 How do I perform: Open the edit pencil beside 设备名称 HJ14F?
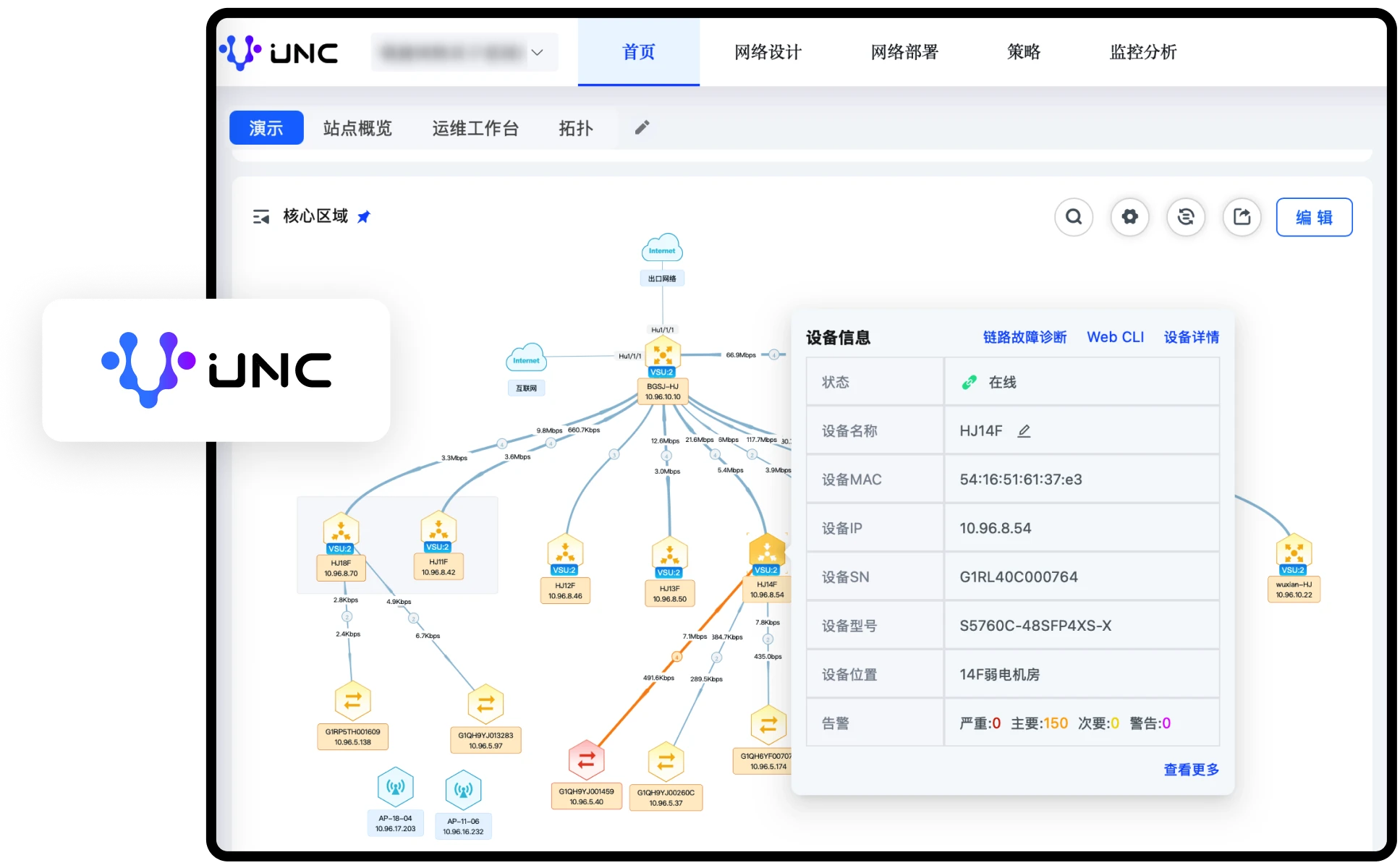[1024, 430]
